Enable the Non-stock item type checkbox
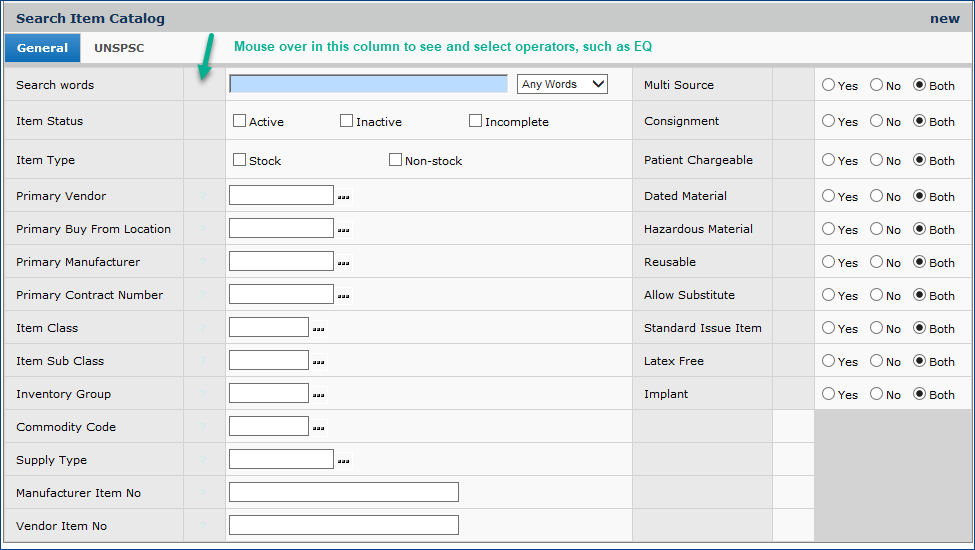The height and width of the screenshot is (550, 975). click(395, 160)
